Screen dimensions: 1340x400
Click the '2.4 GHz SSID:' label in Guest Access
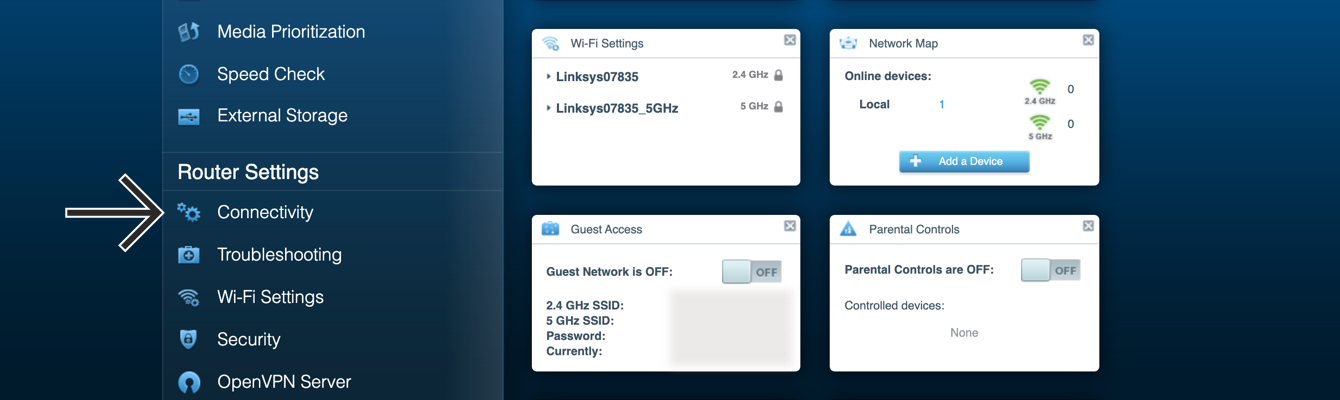coord(585,305)
